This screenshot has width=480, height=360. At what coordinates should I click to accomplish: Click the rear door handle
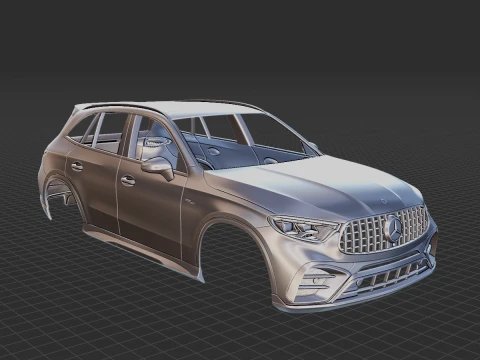[77, 166]
